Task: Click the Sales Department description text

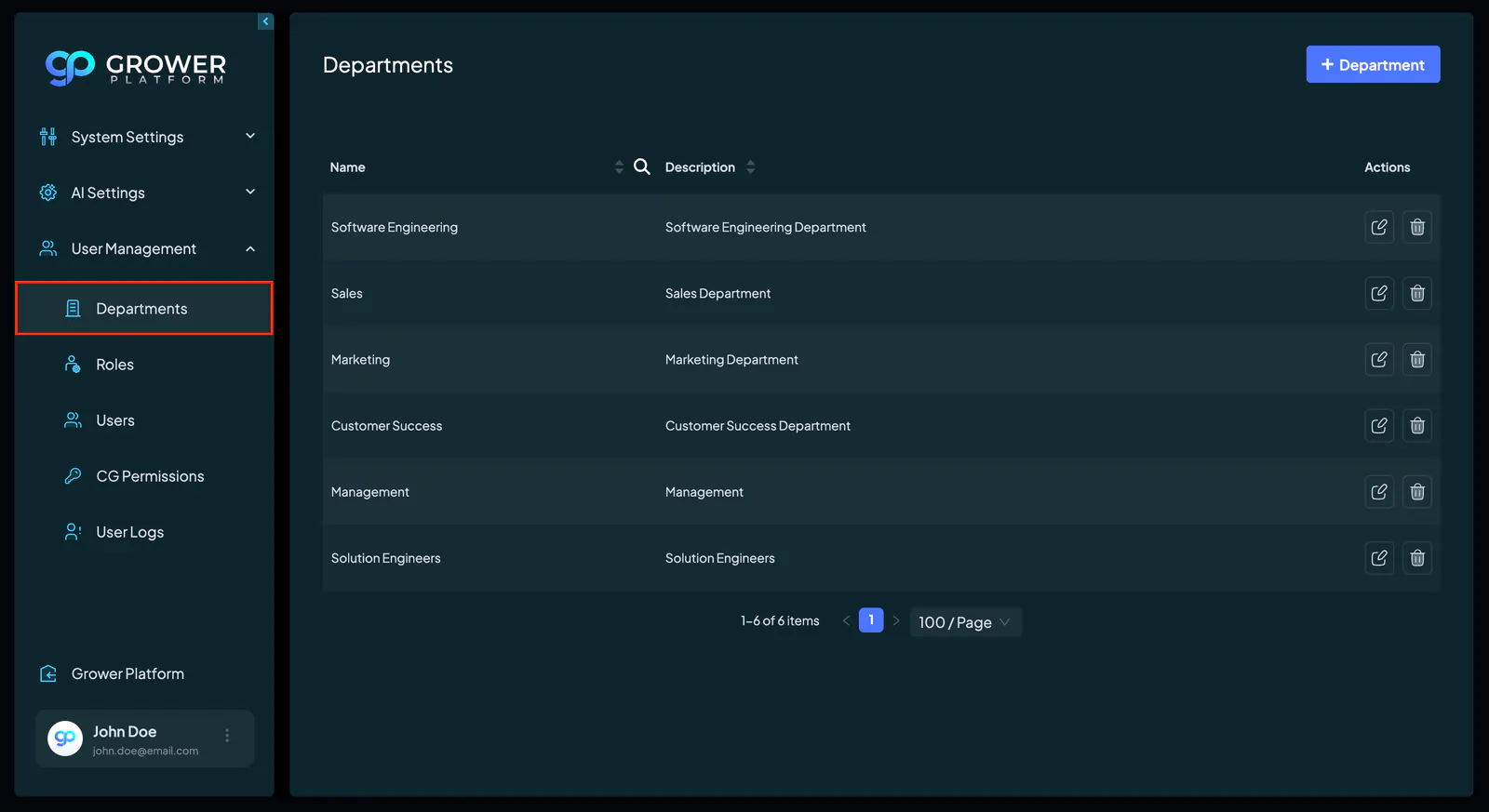Action: point(718,294)
